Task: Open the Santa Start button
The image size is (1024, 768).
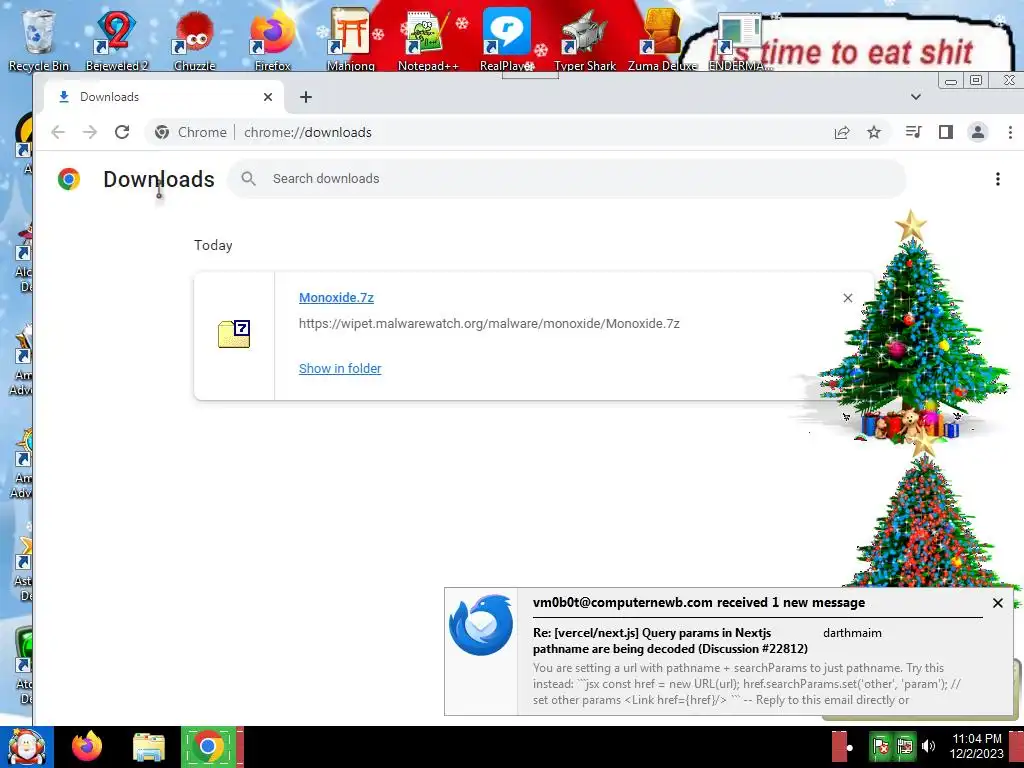Action: coord(26,747)
